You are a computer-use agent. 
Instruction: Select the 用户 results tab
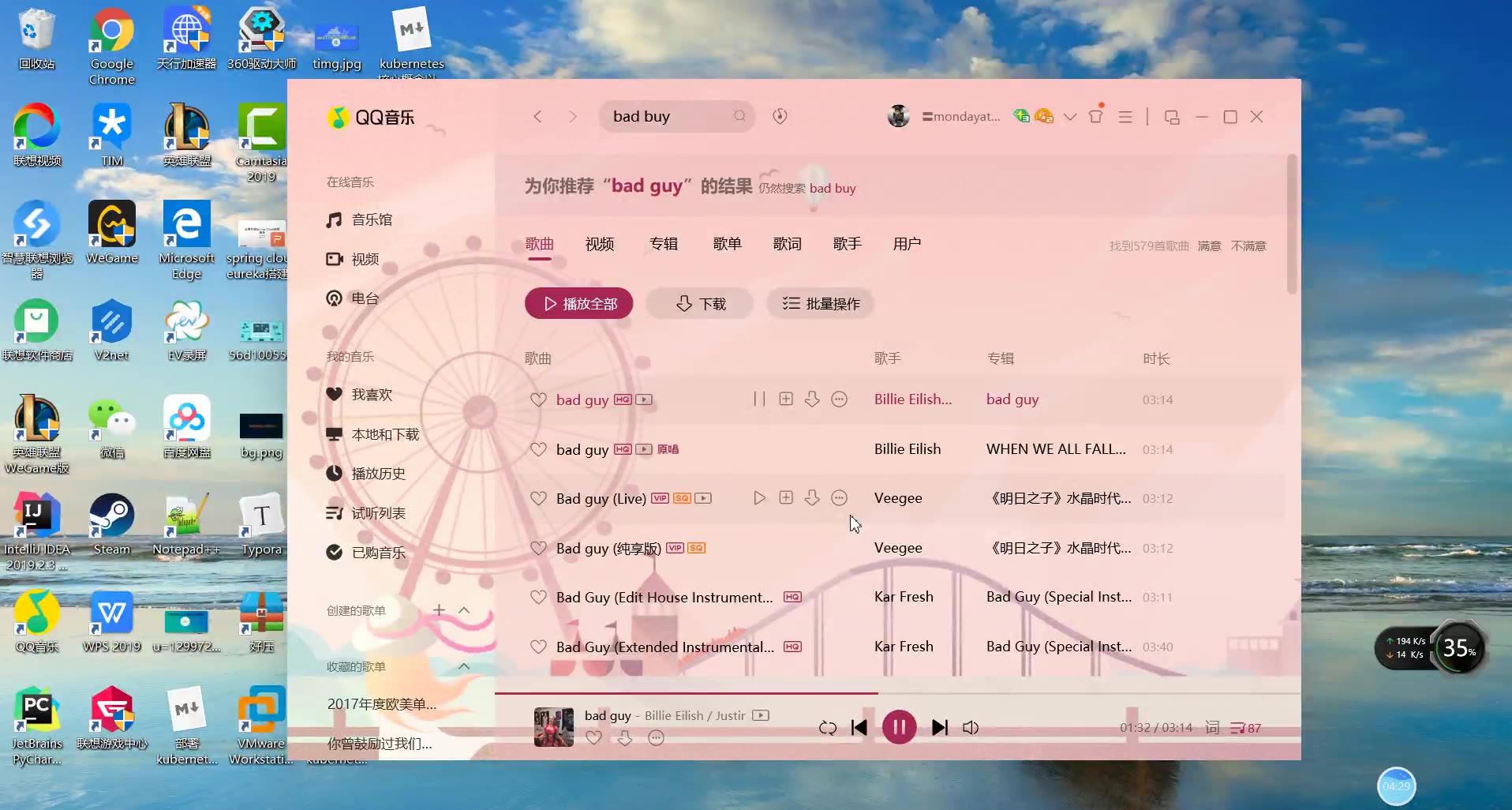point(907,244)
